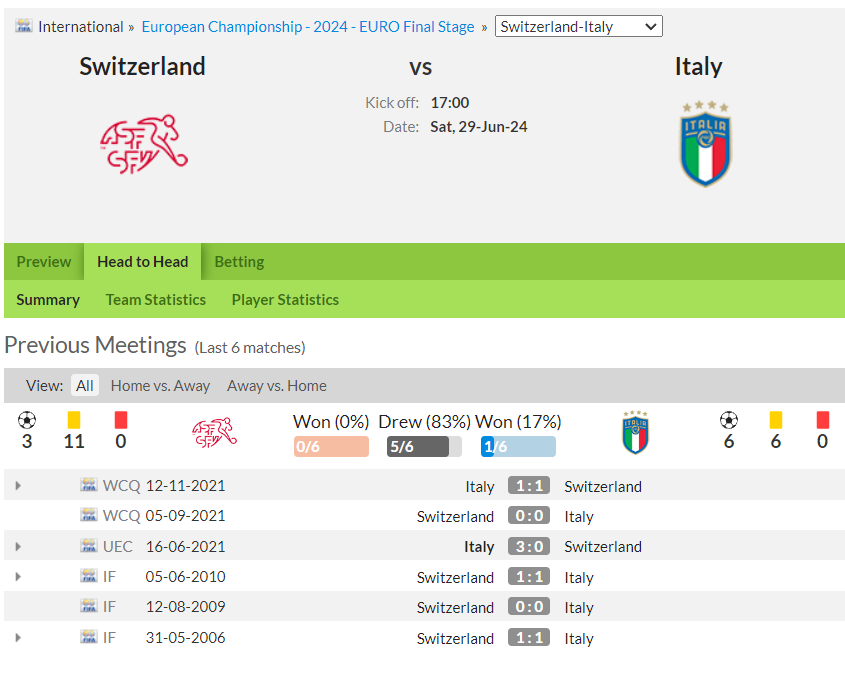Go to Team Statistics
845x680 pixels.
click(x=156, y=300)
